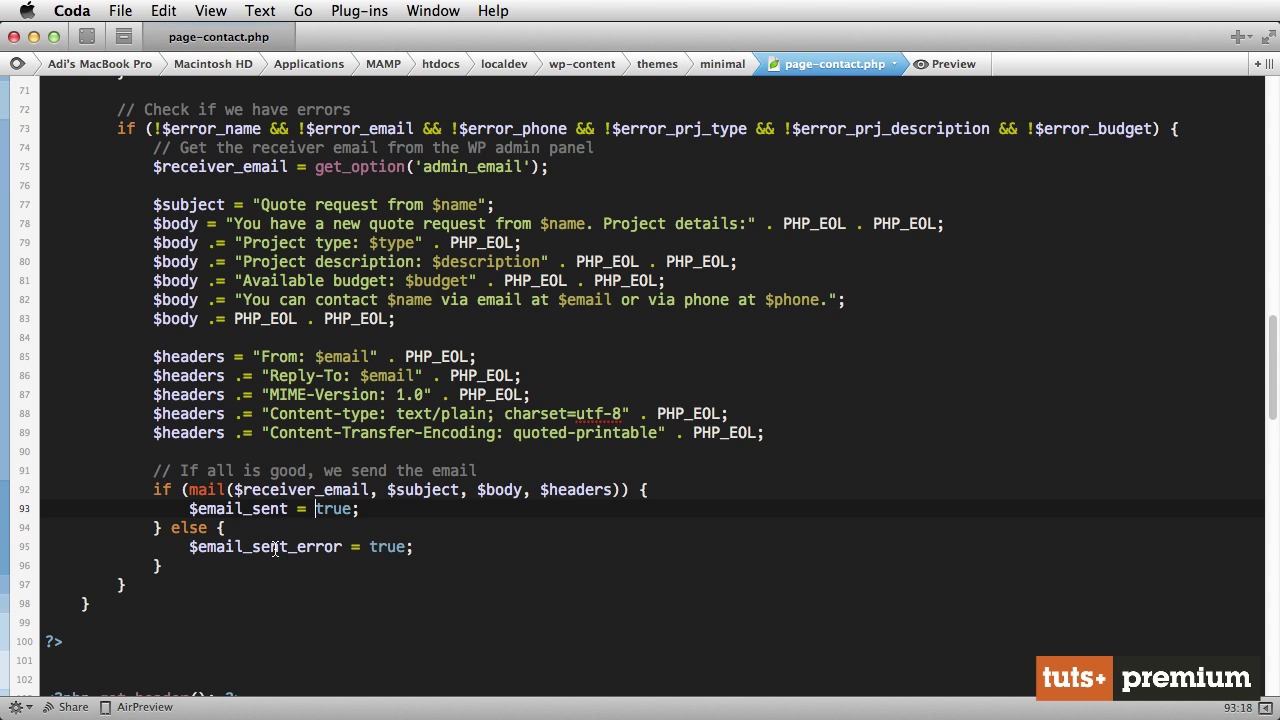Click '$email_sent_error' on line 95
This screenshot has height=720, width=1280.
(266, 547)
